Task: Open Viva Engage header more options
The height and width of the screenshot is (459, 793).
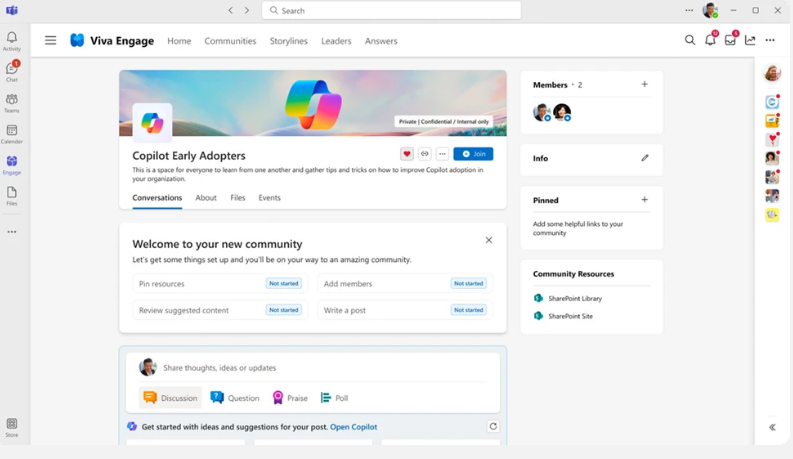Action: pos(770,40)
